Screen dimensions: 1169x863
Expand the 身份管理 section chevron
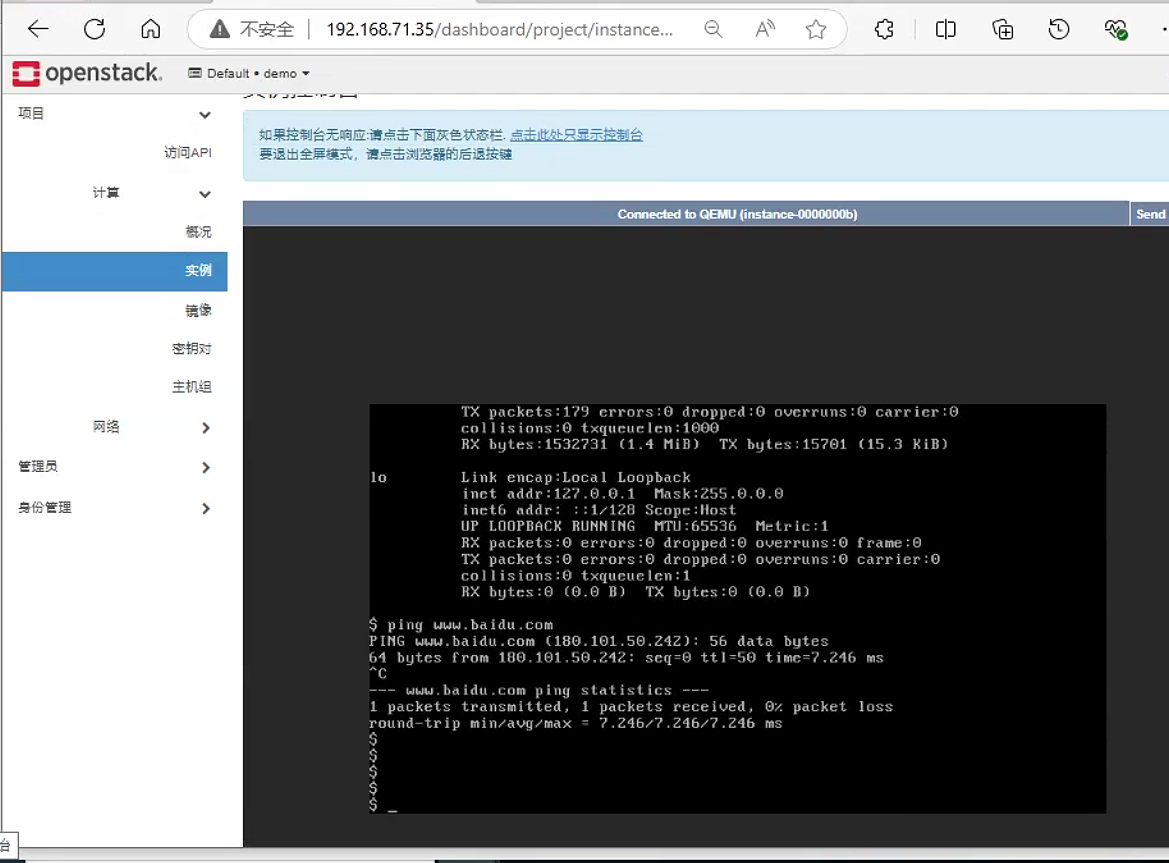(x=206, y=508)
